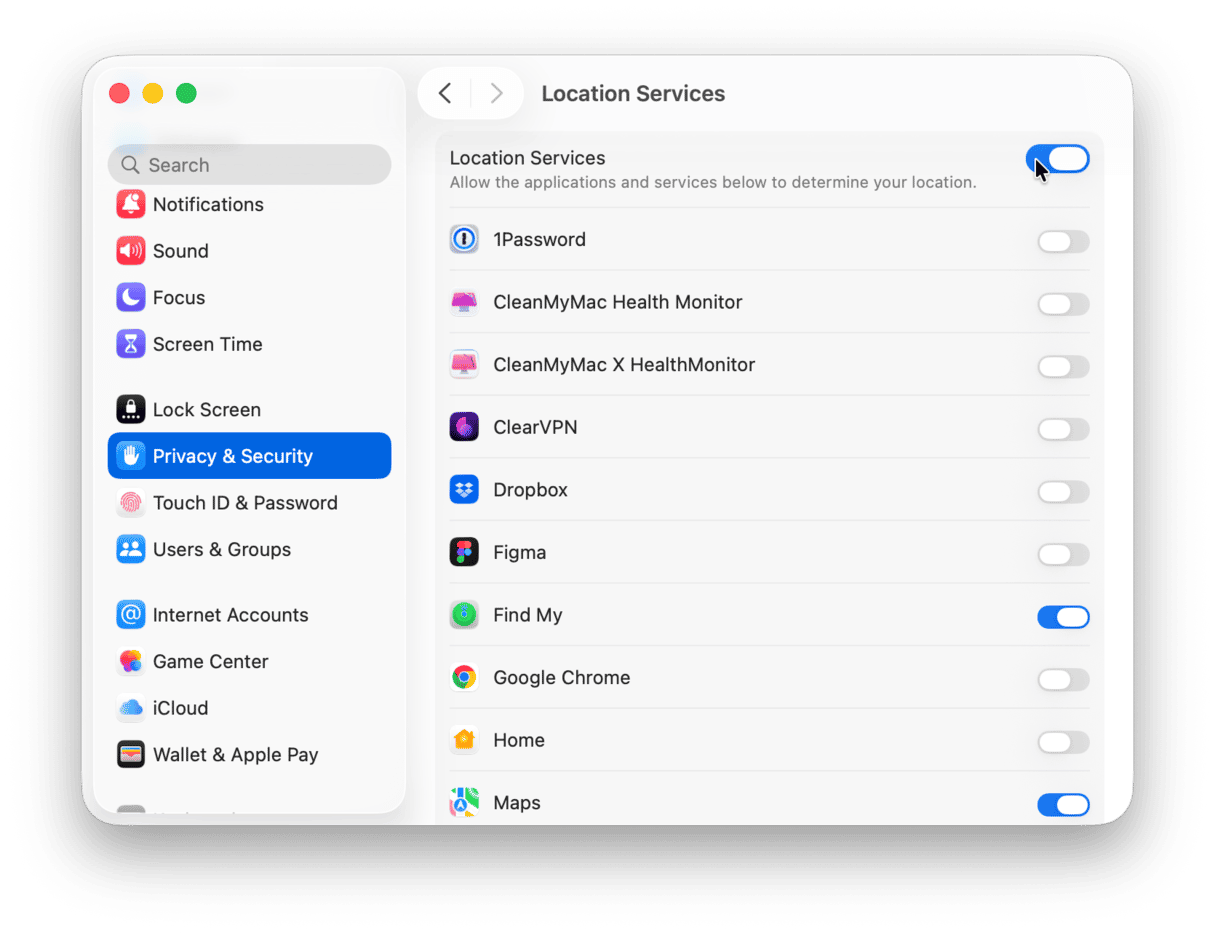Disable location access for Find My

[x=1063, y=617]
